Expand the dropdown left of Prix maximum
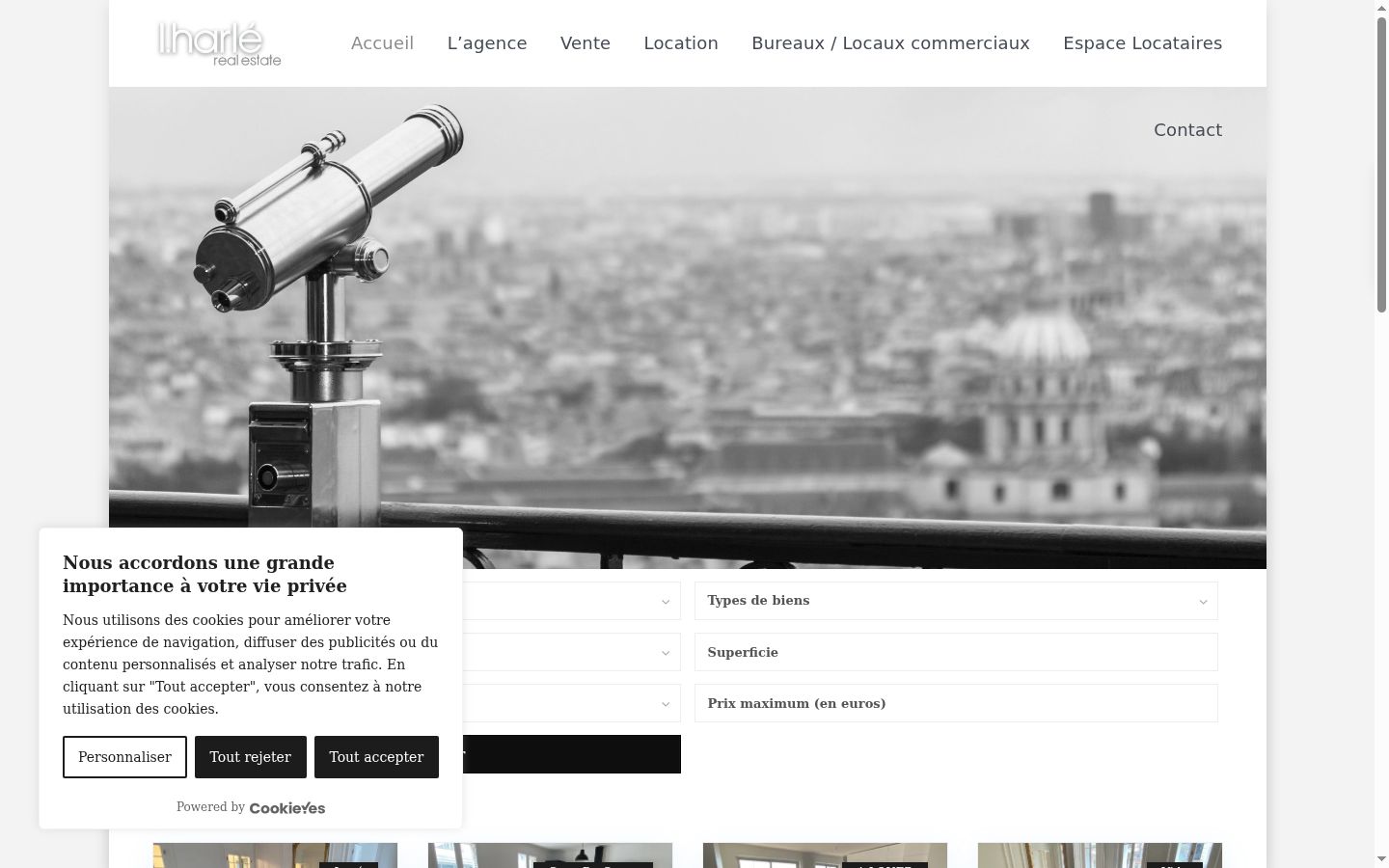This screenshot has width=1389, height=868. tap(571, 703)
